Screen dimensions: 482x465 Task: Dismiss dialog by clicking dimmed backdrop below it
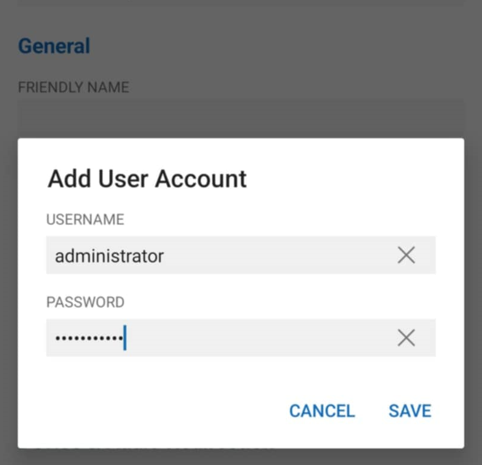pyautogui.click(x=241, y=457)
